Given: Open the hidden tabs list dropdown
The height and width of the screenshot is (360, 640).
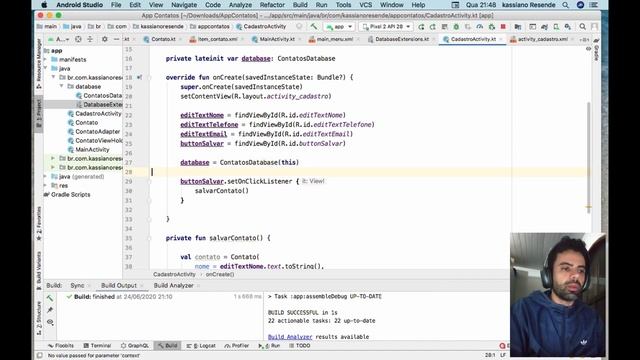Looking at the screenshot, I should click(584, 40).
